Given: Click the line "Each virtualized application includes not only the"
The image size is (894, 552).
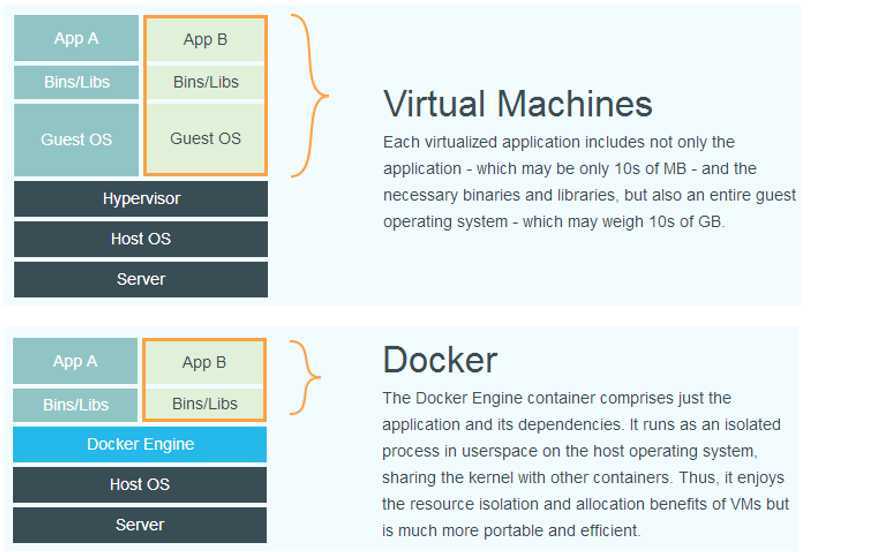Looking at the screenshot, I should (x=559, y=142).
